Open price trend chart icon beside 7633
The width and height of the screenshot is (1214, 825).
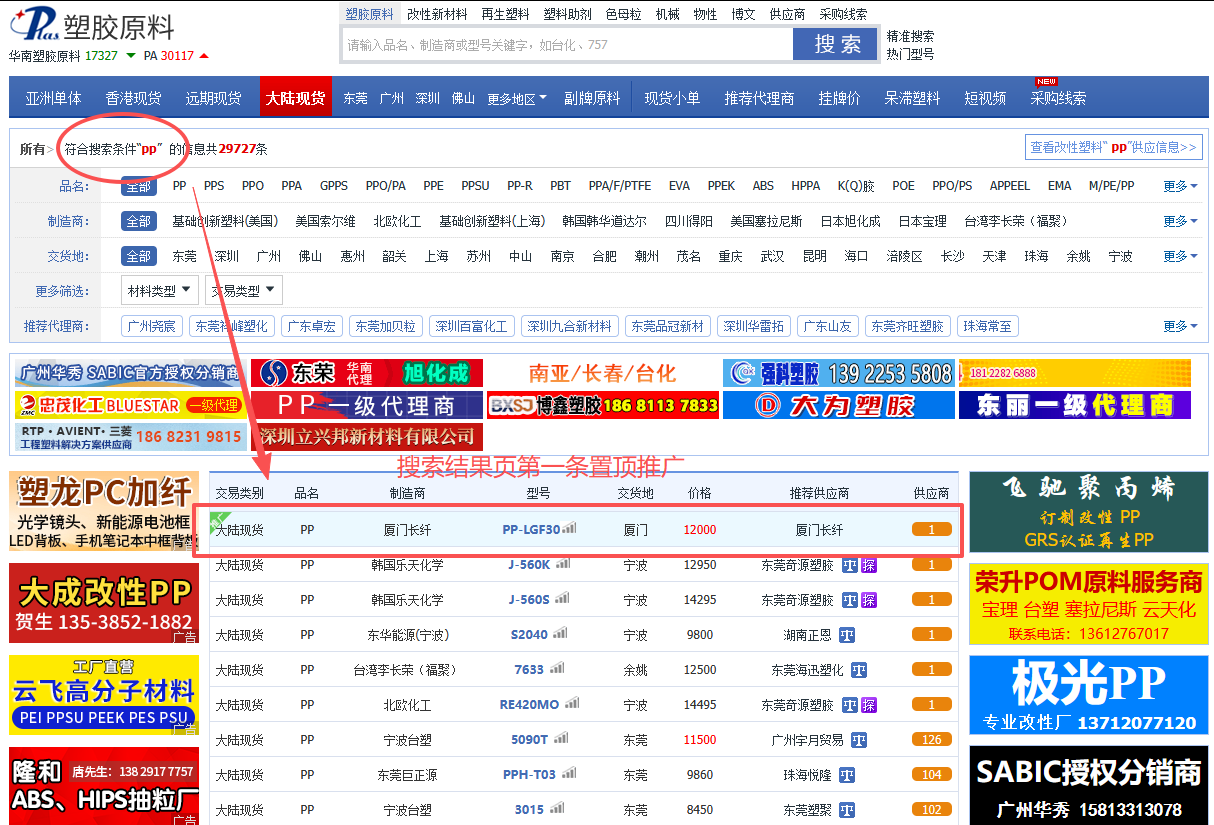(x=556, y=668)
